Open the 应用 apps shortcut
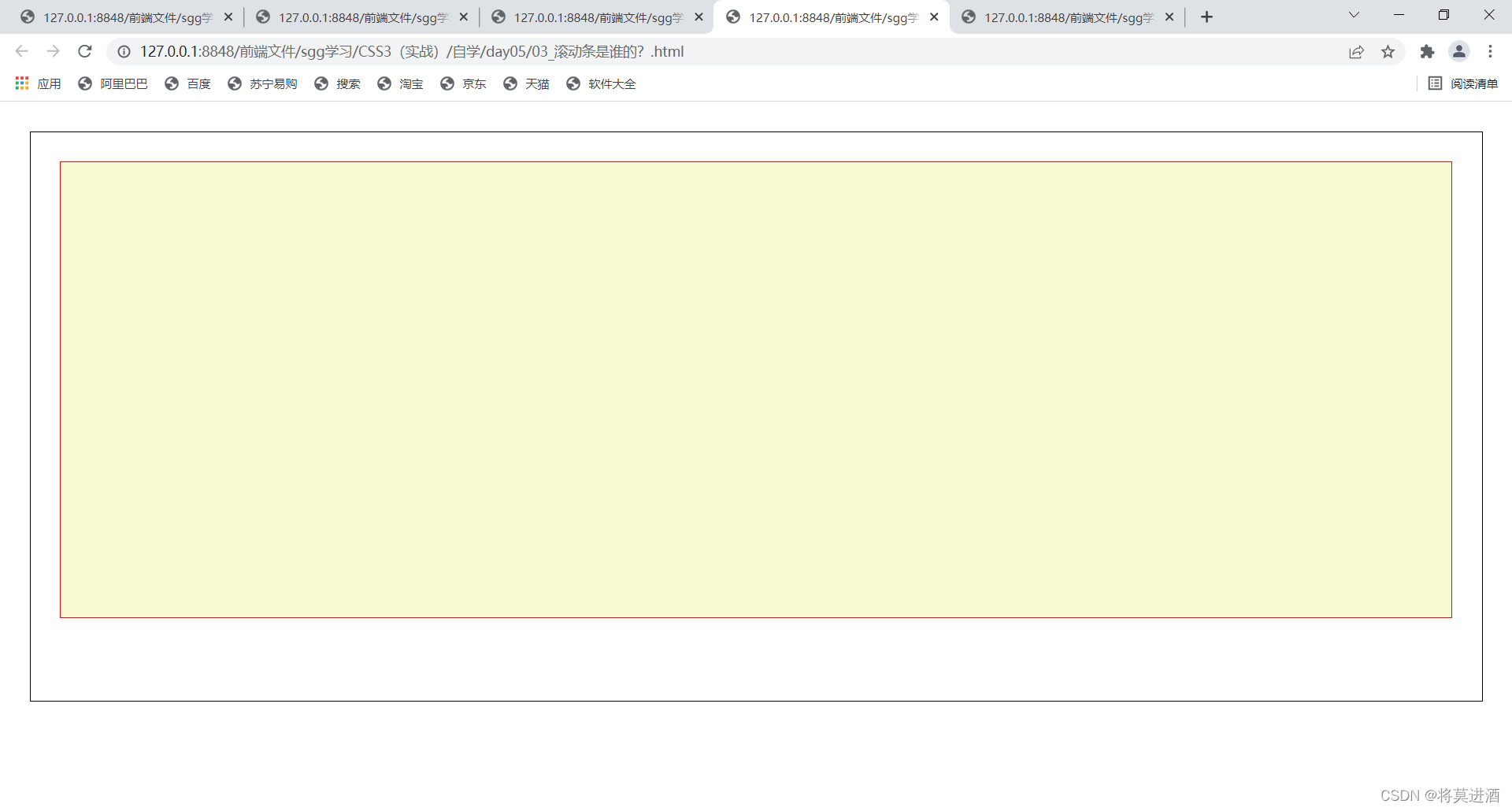This screenshot has height=811, width=1512. 38,83
